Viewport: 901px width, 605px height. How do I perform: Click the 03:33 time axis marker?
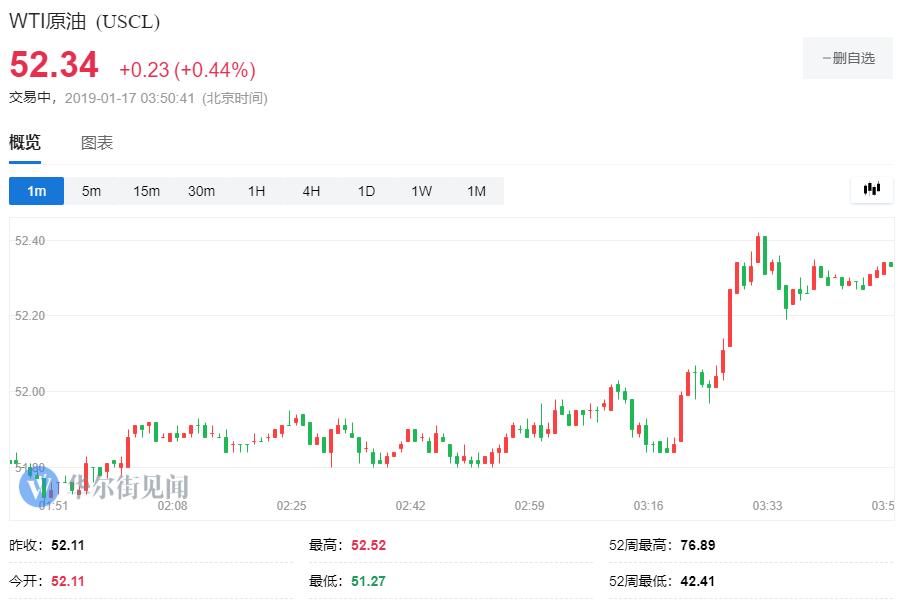(767, 506)
